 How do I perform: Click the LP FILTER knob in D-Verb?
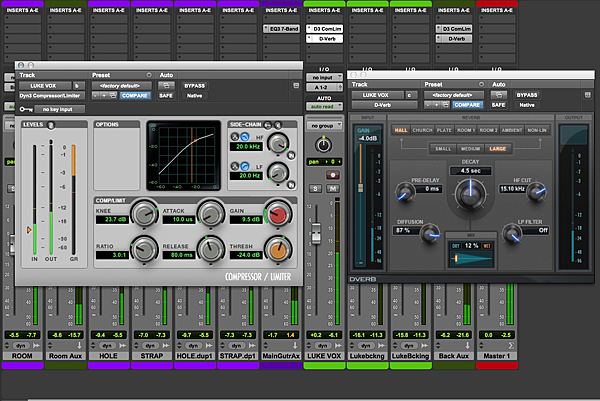(x=512, y=233)
